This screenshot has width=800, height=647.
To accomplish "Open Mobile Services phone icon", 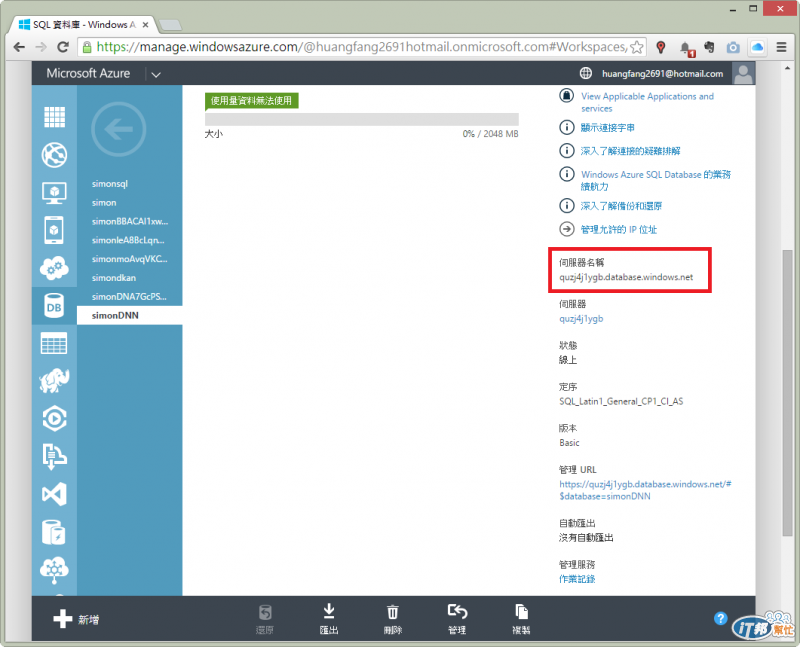I will point(54,230).
